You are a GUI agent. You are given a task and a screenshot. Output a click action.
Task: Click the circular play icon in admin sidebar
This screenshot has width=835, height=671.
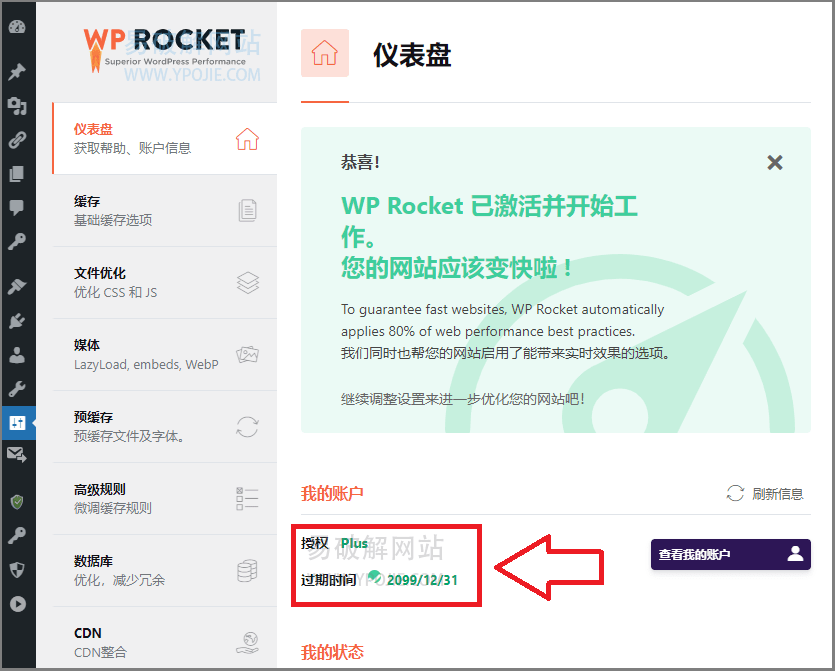17,603
